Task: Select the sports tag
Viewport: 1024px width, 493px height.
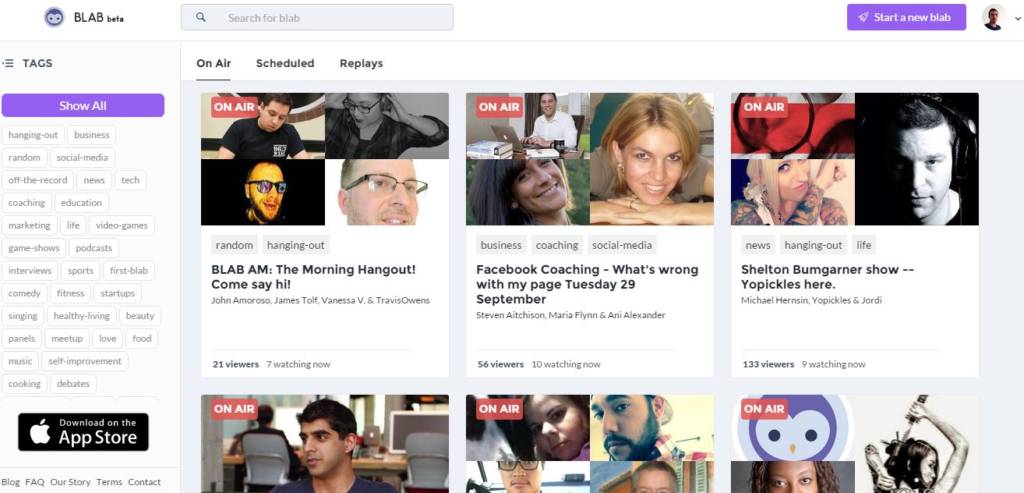Action: point(80,270)
